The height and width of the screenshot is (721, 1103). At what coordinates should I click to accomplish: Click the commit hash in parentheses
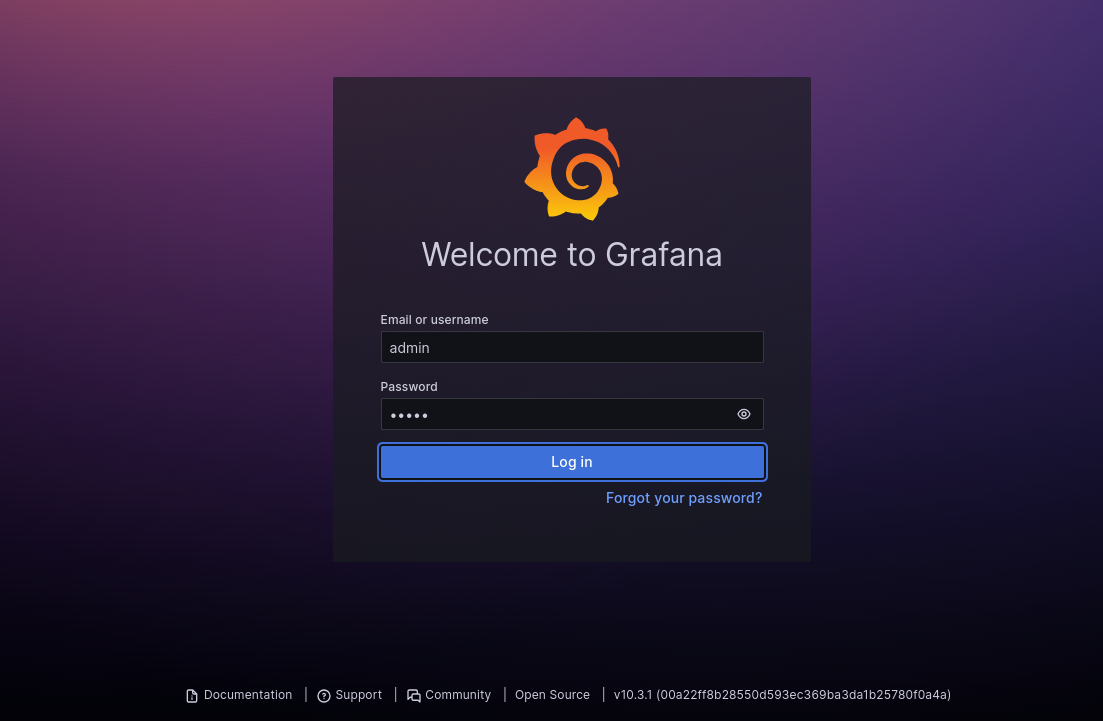pos(803,695)
